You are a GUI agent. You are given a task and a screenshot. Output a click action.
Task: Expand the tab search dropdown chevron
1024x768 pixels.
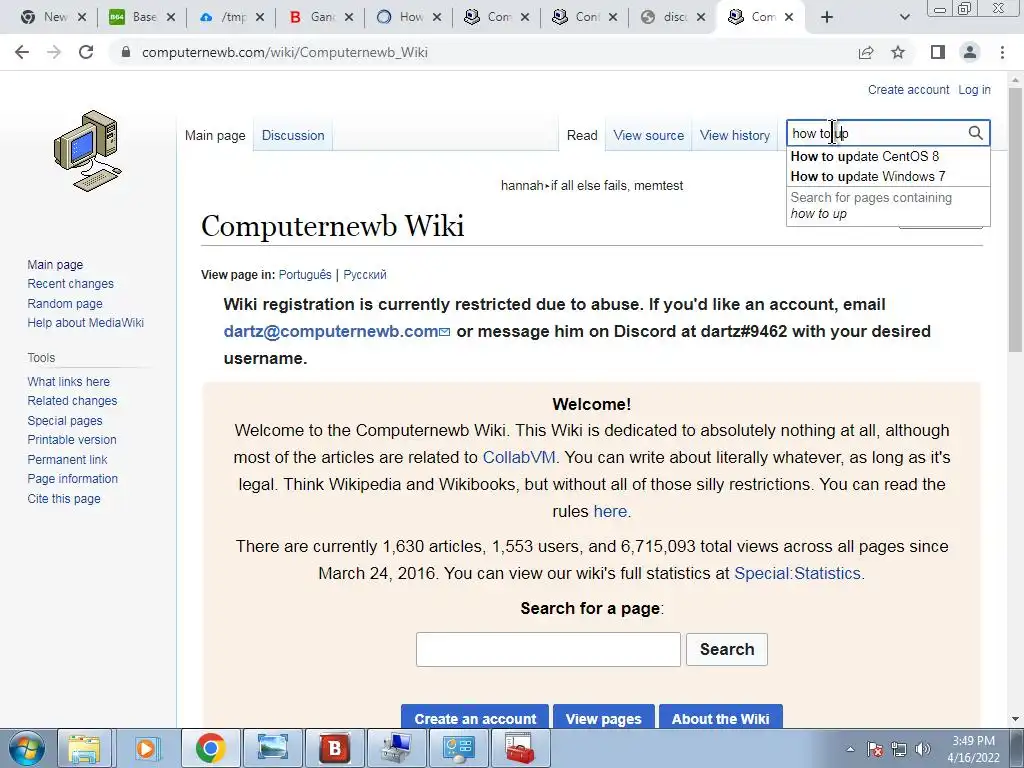point(904,17)
